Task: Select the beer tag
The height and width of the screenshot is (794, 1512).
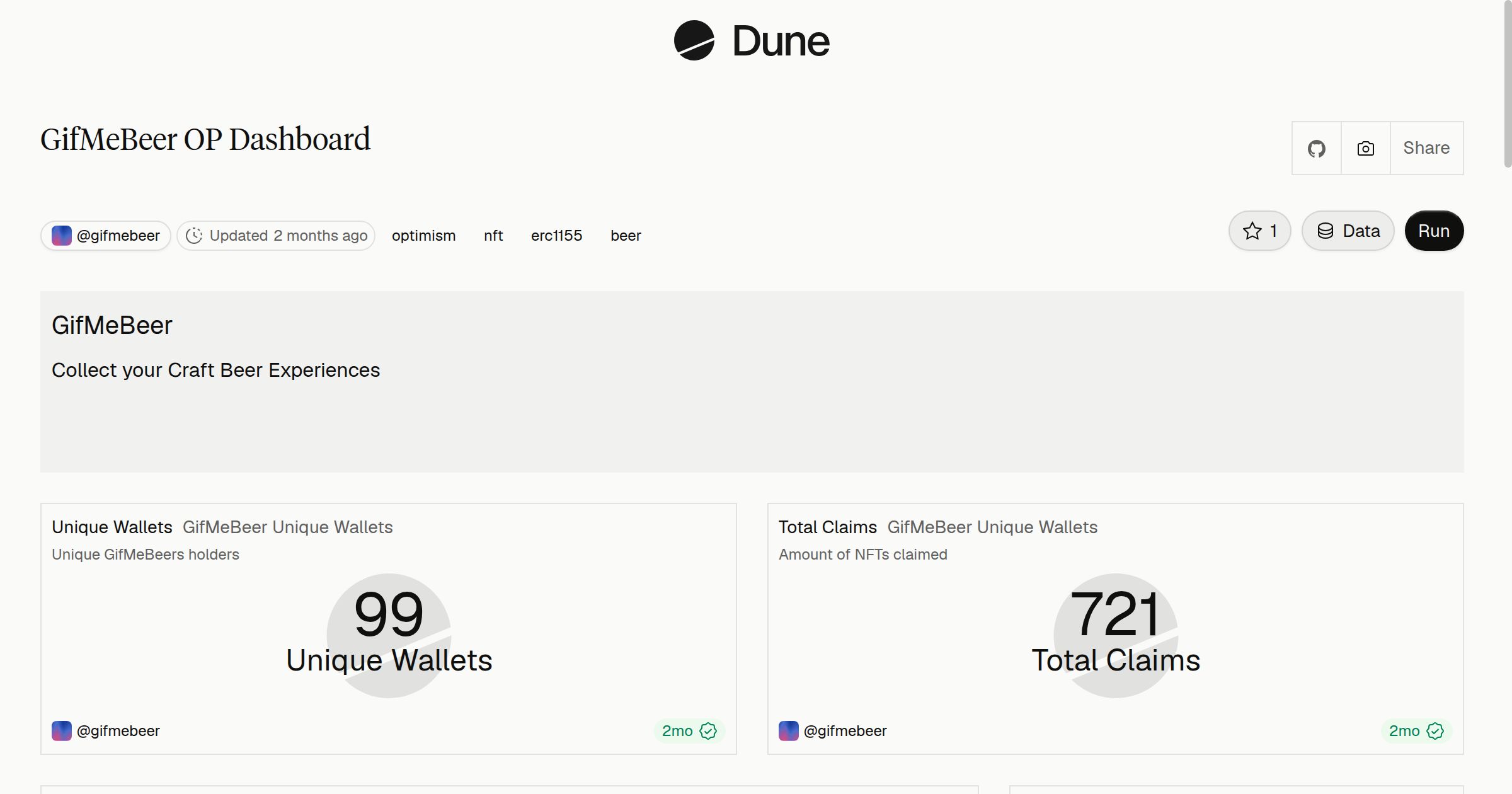Action: click(x=626, y=236)
